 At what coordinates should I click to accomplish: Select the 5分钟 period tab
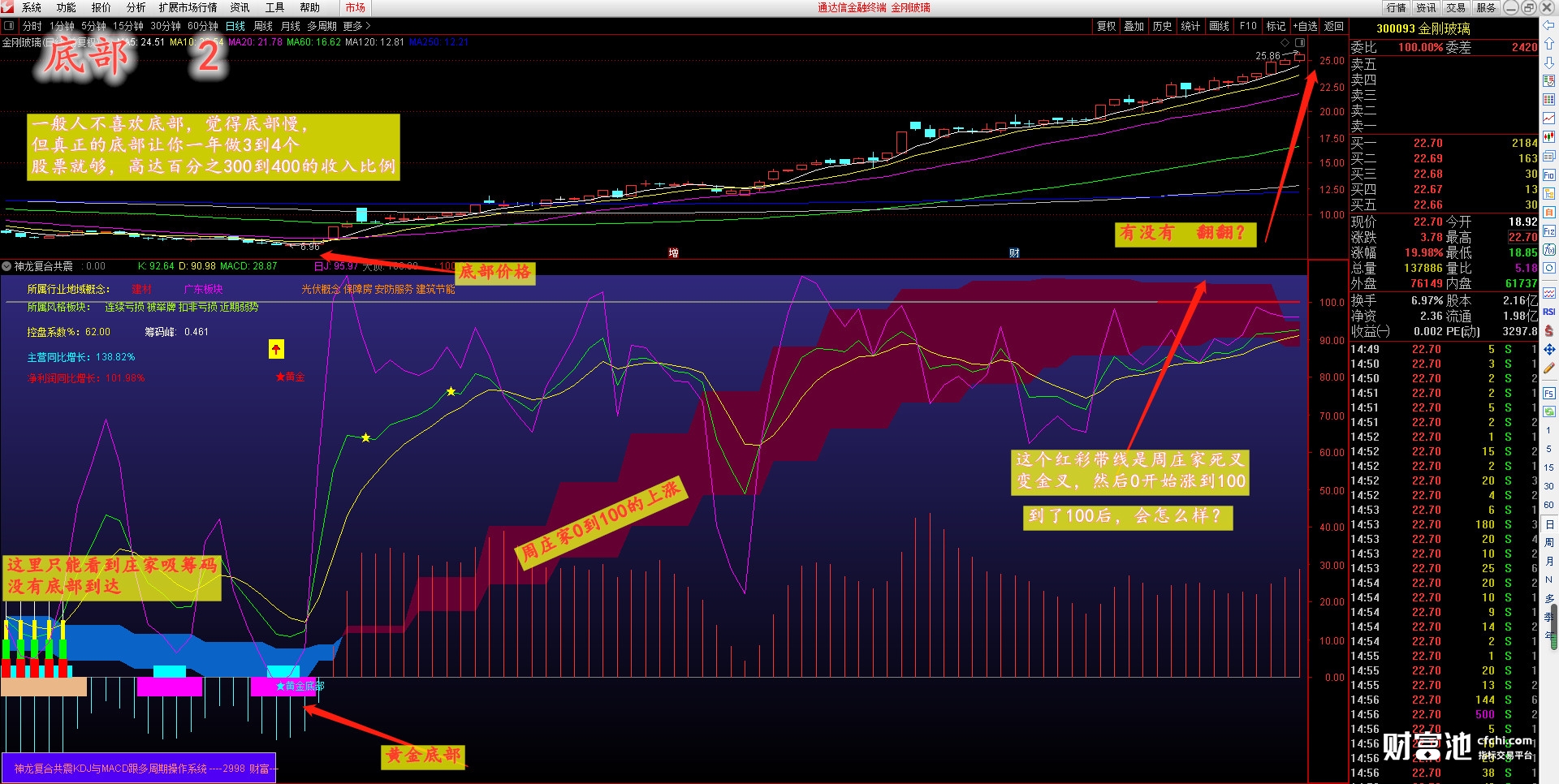point(94,26)
